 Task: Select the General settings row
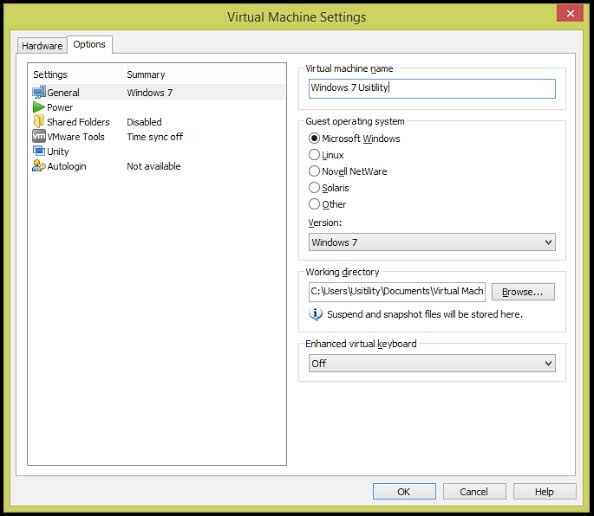157,92
